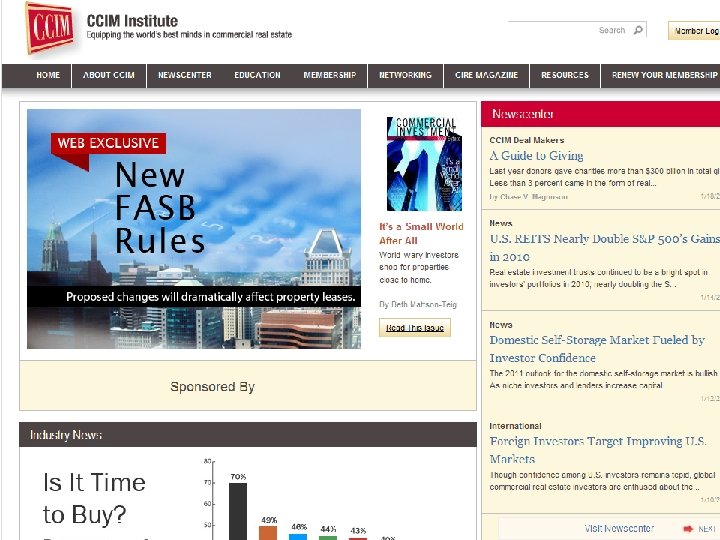Open the New FASB Rules banner
Screen dimensions: 720x540
coord(194,229)
